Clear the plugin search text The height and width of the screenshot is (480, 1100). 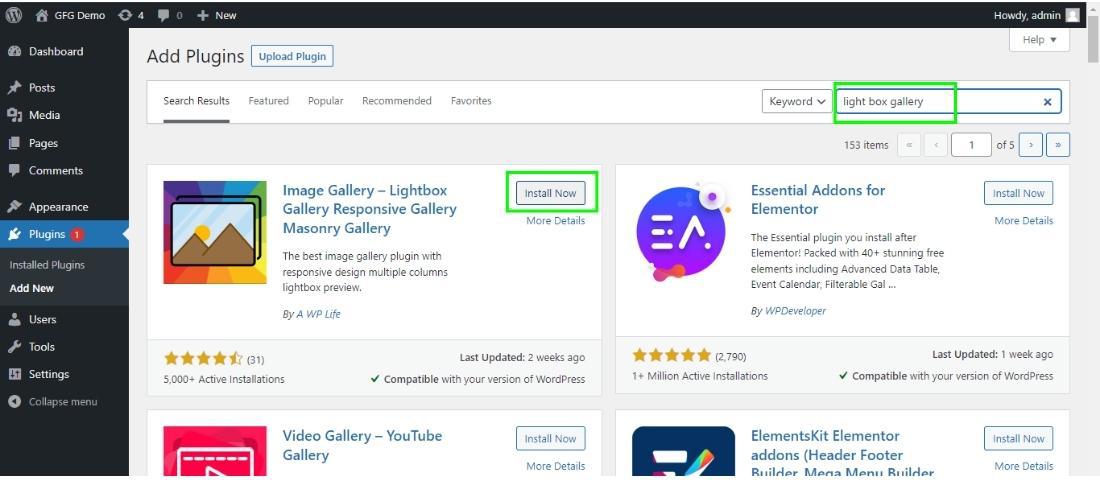pyautogui.click(x=1047, y=102)
